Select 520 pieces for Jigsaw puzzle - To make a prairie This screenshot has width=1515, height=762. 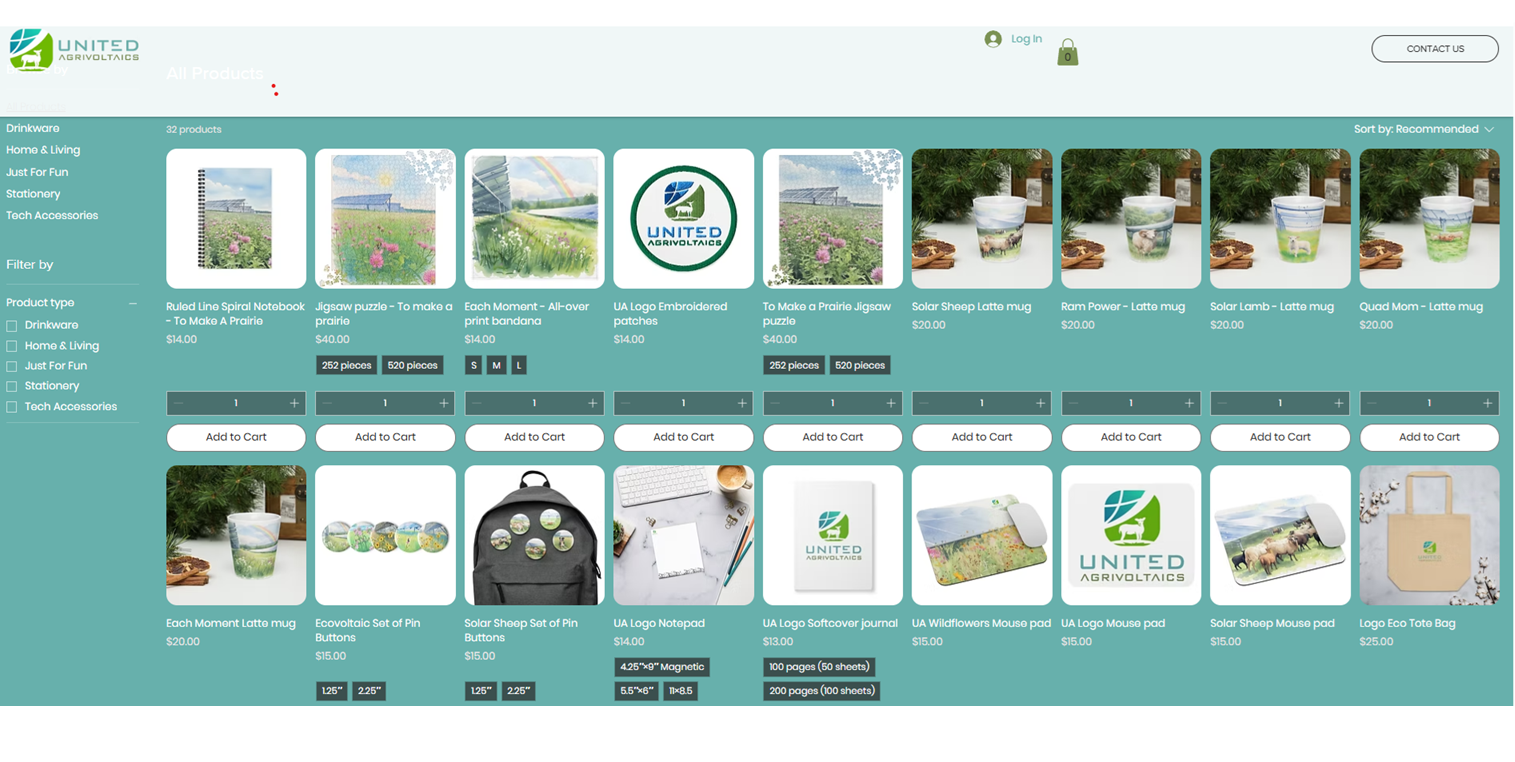(412, 365)
